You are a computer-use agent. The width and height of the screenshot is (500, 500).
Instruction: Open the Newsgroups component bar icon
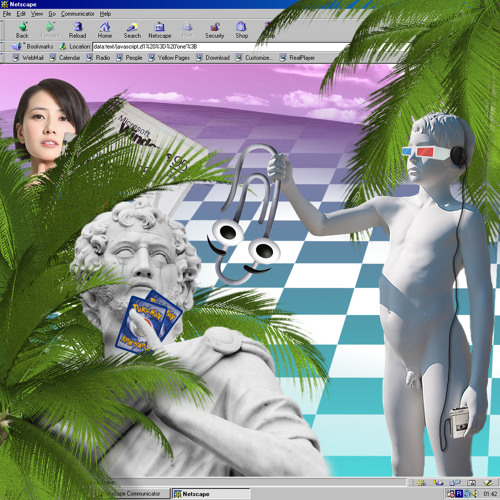tap(455, 482)
